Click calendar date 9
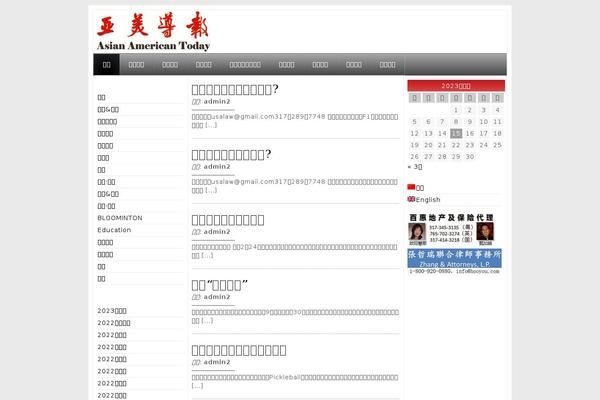 point(470,122)
